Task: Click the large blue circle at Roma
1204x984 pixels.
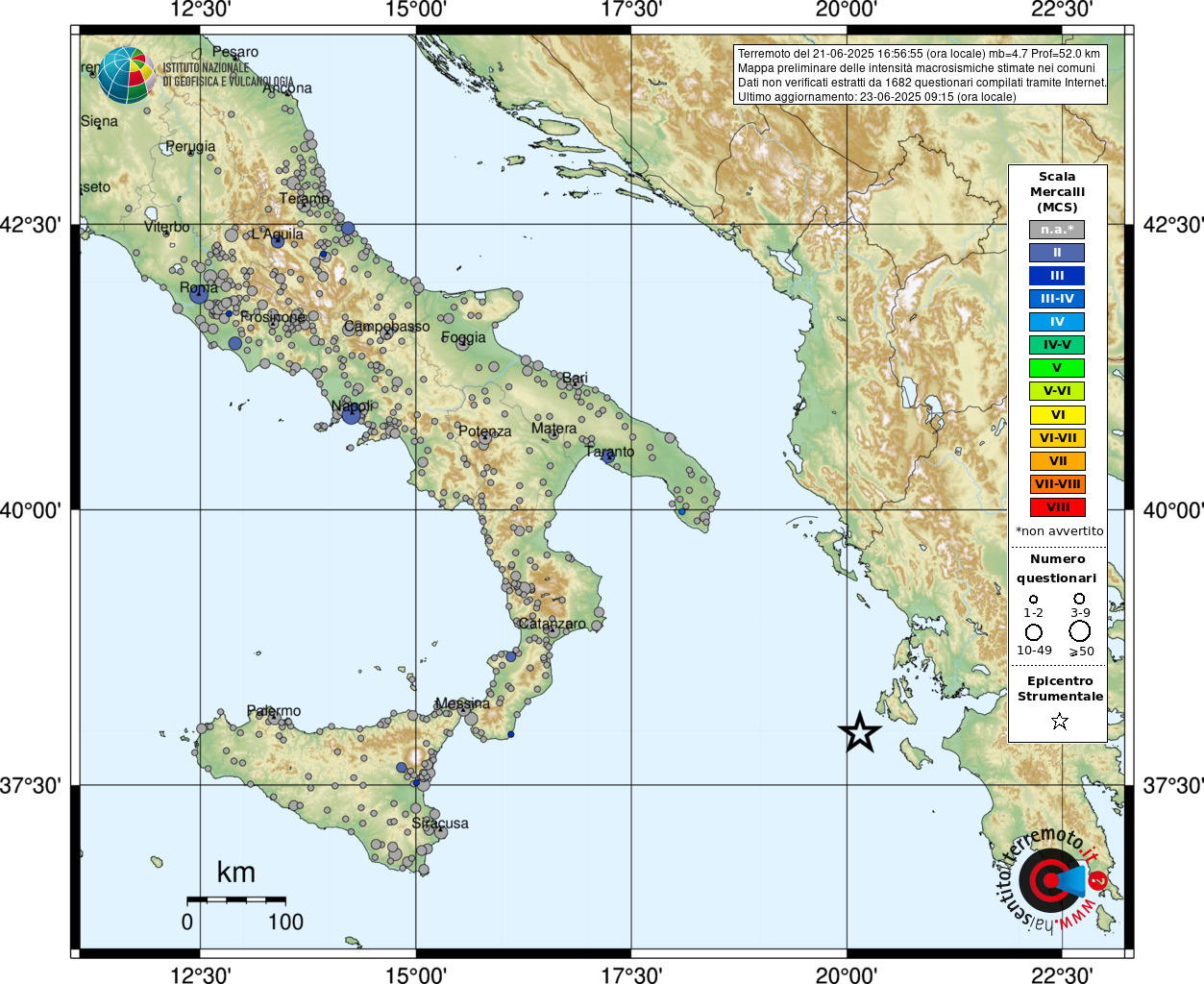Action: 198,294
